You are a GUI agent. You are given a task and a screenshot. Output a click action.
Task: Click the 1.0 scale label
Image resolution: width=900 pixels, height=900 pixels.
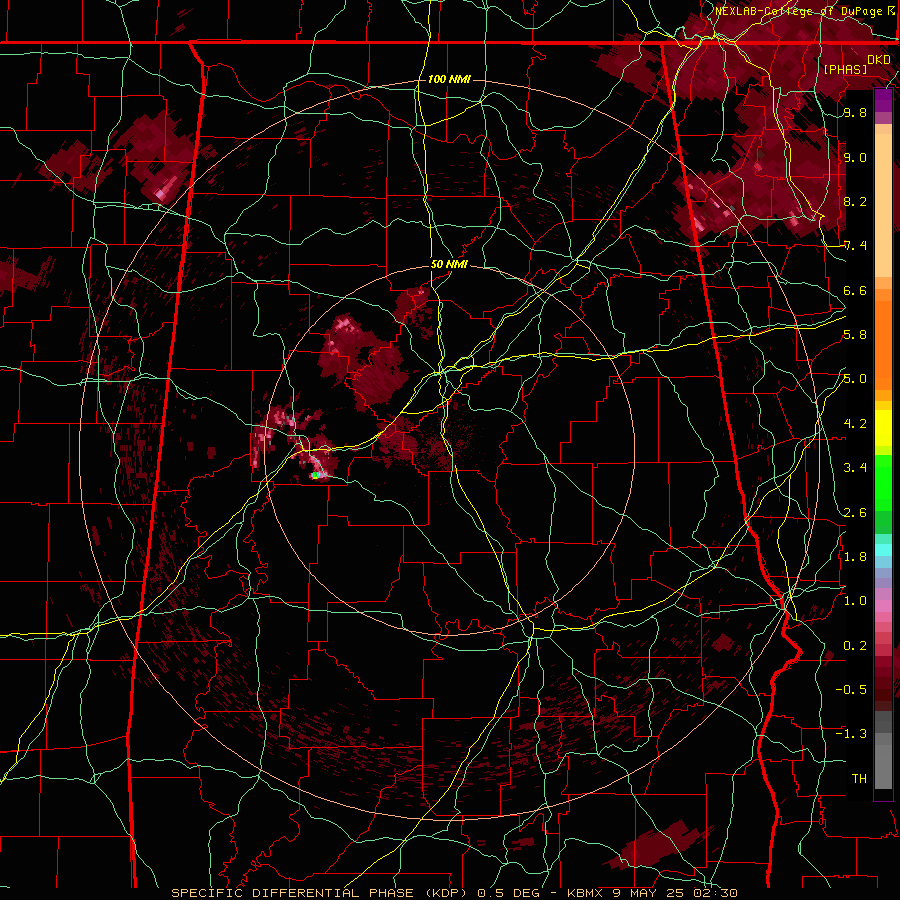tap(855, 601)
